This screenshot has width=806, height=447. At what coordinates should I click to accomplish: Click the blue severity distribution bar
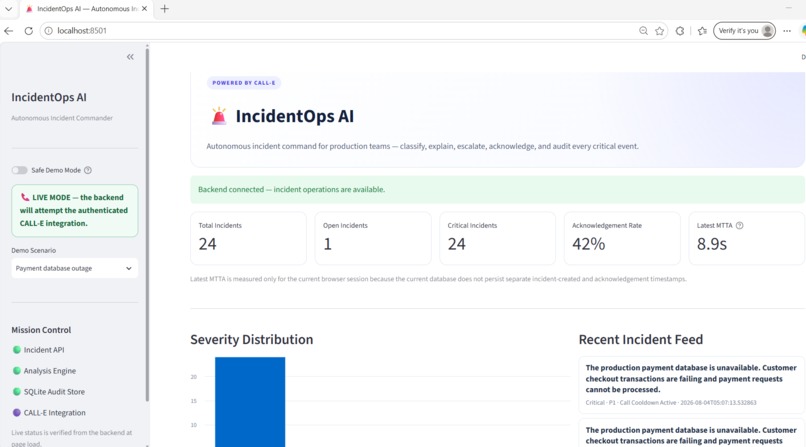250,402
